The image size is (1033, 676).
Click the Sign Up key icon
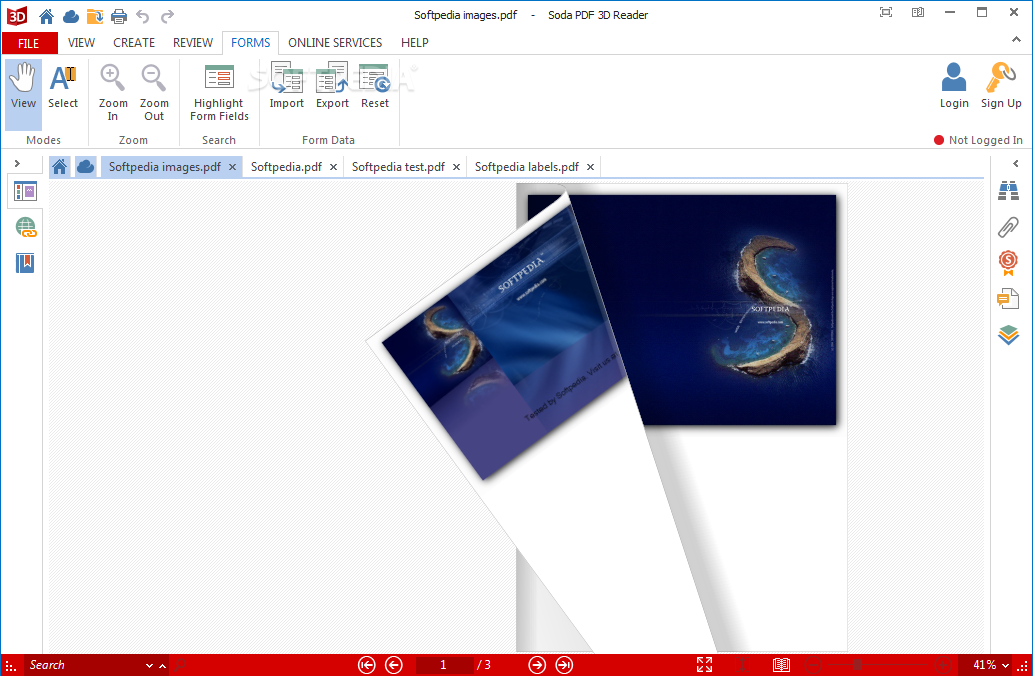coord(1001,86)
